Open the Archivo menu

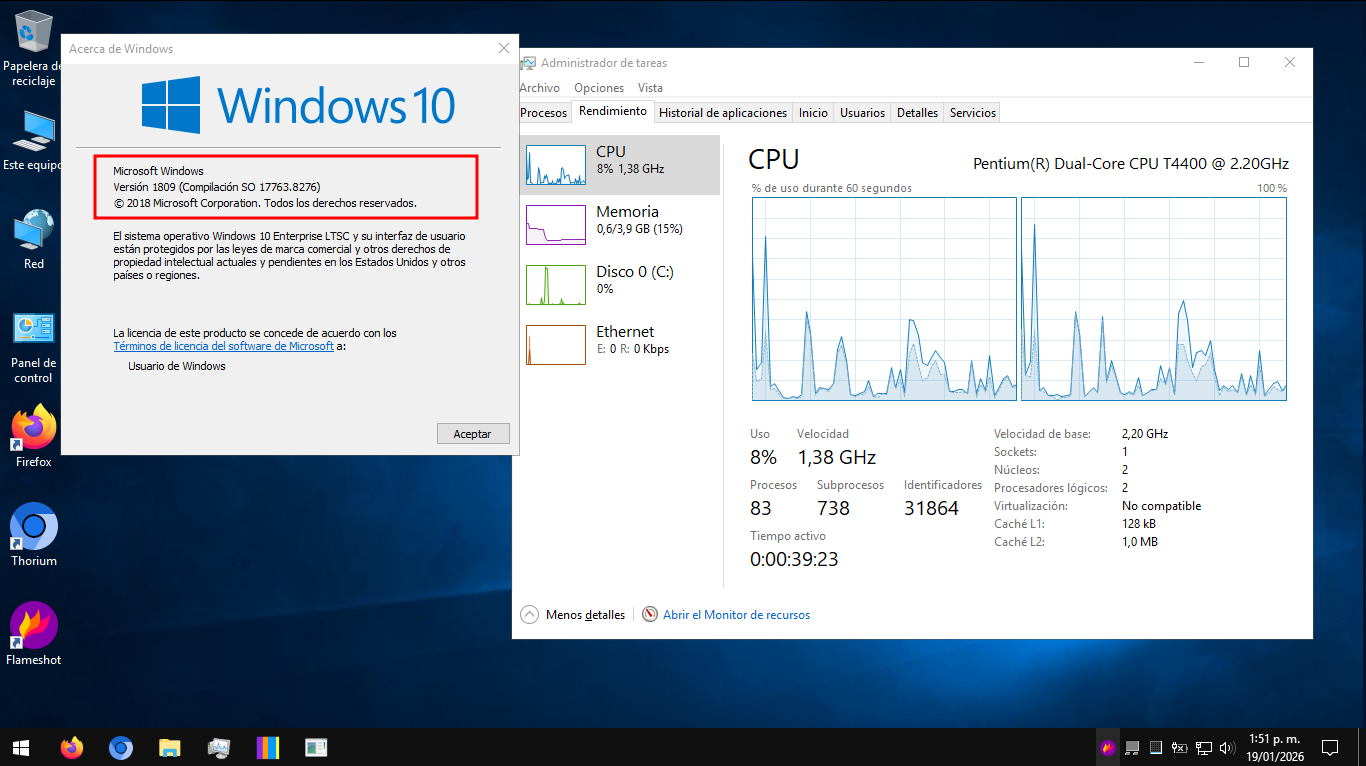(x=540, y=88)
